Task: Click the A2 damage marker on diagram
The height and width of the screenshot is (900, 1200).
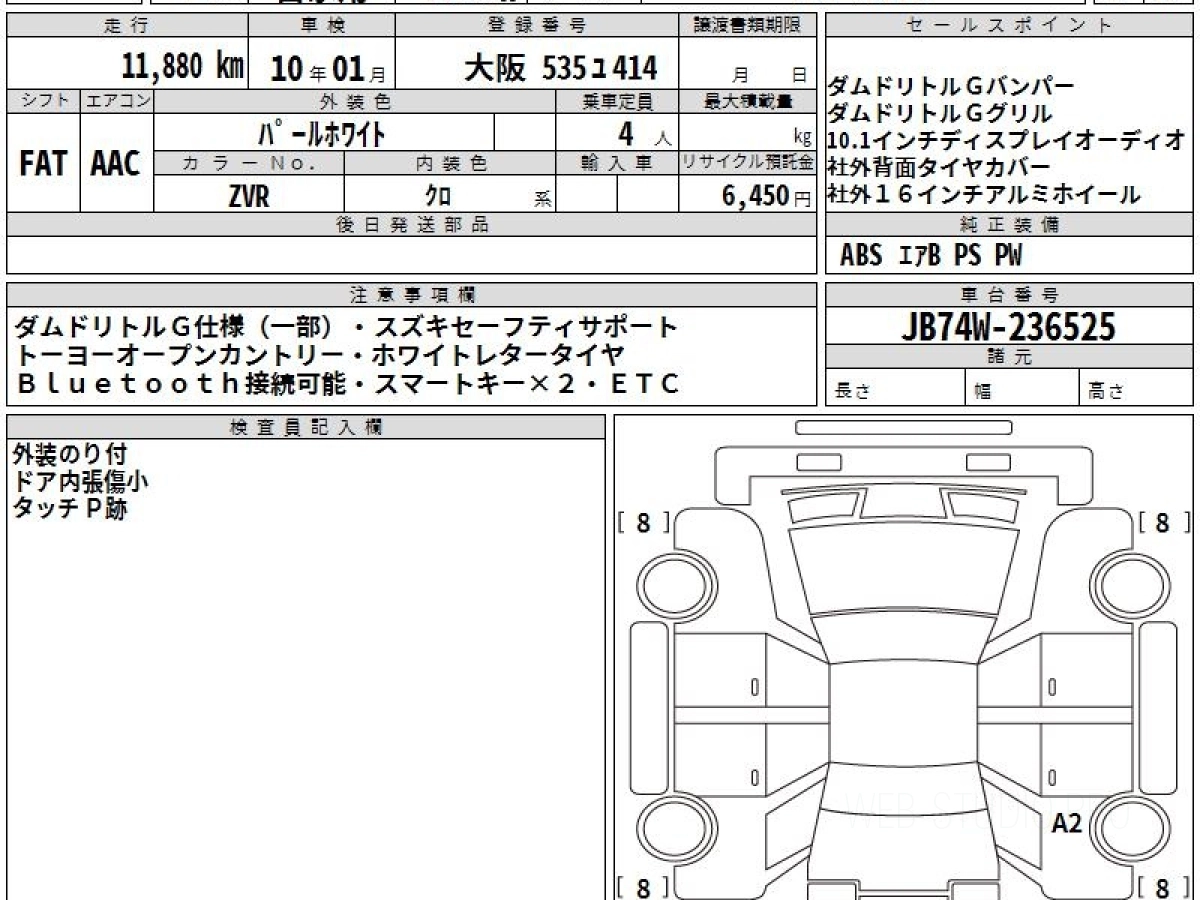Action: tap(1066, 824)
